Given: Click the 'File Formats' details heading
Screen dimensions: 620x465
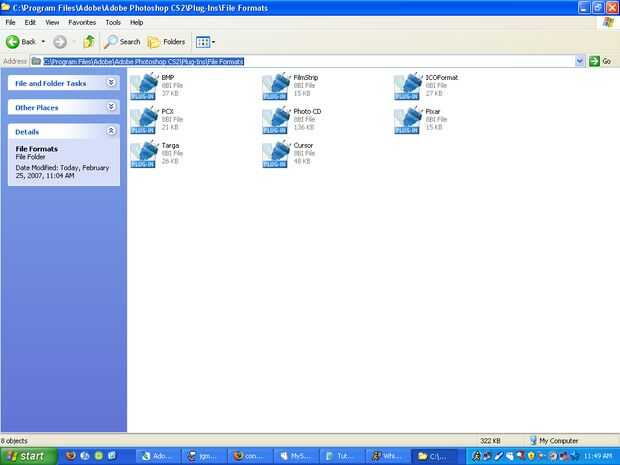Looking at the screenshot, I should (x=37, y=149).
